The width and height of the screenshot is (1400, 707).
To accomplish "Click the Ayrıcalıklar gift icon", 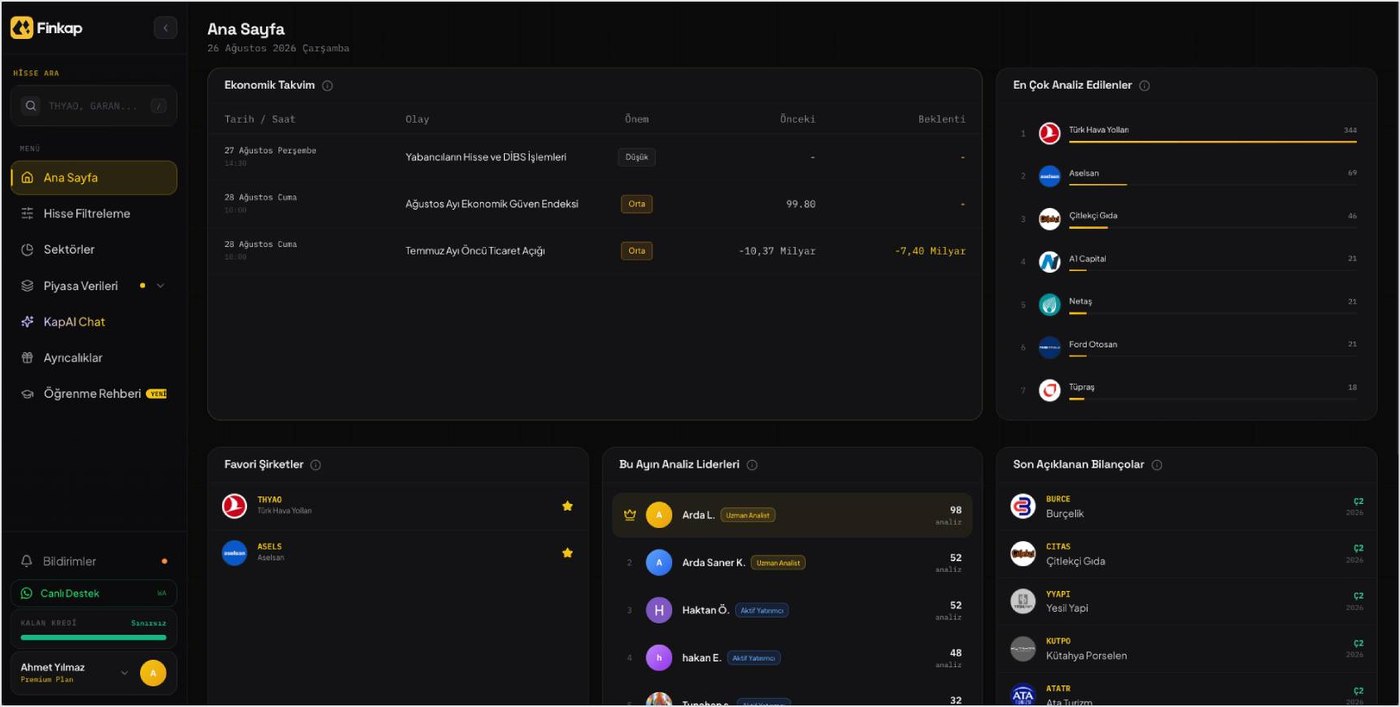I will coord(27,358).
